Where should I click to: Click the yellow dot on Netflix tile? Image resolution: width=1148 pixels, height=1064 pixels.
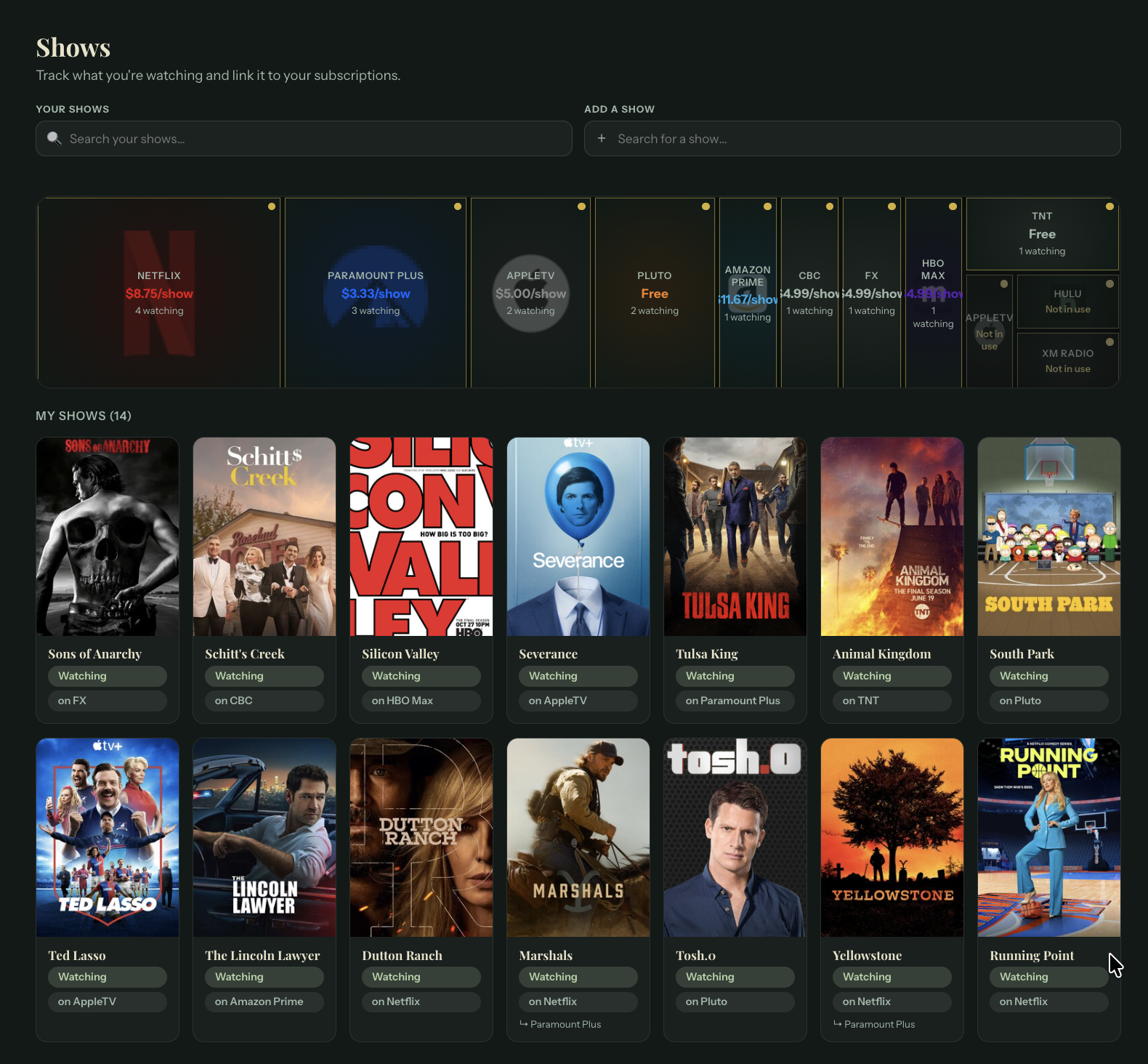coord(272,206)
